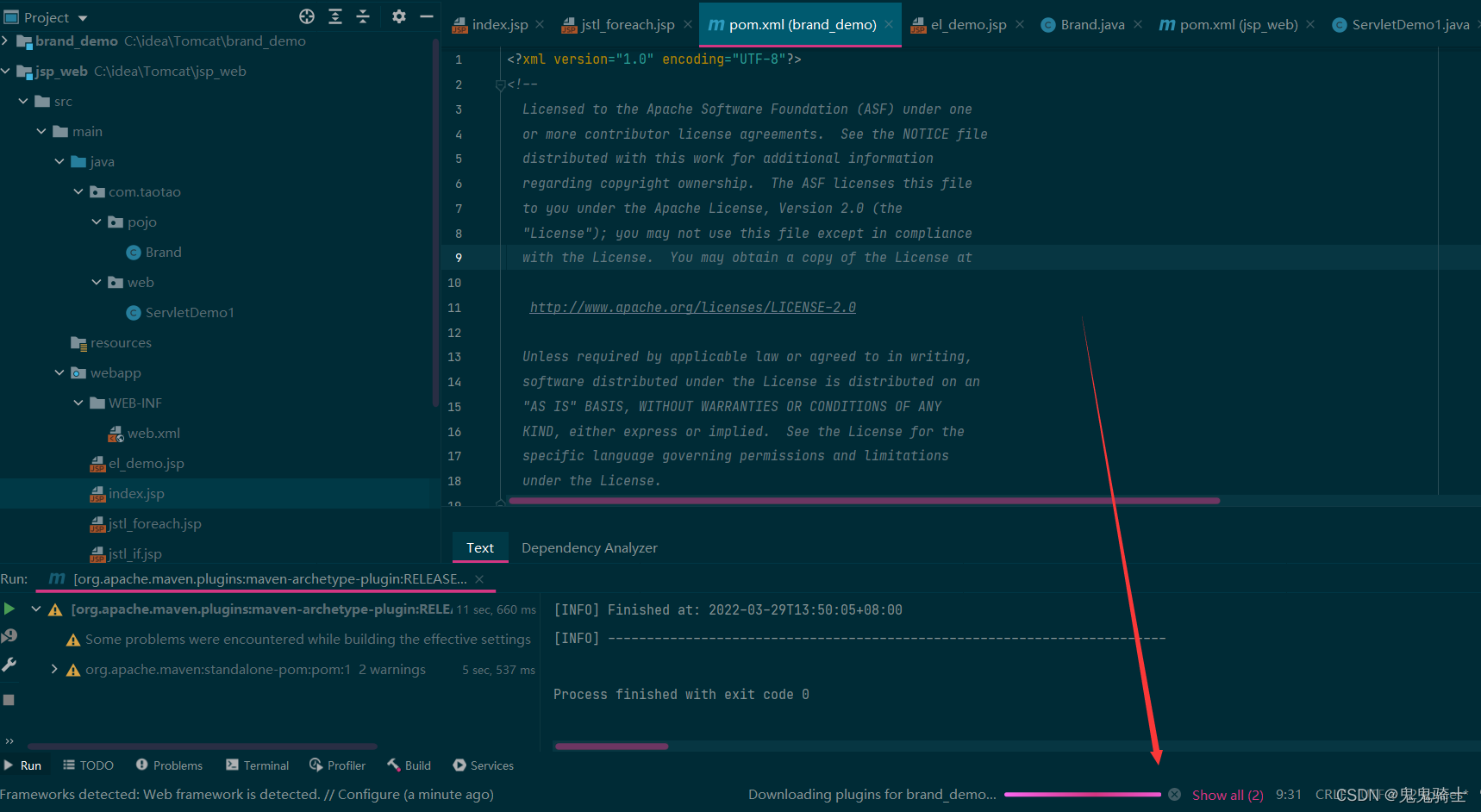Viewport: 1481px width, 812px height.
Task: Close the pom.xml (brand_demo) tab
Action: pyautogui.click(x=889, y=25)
